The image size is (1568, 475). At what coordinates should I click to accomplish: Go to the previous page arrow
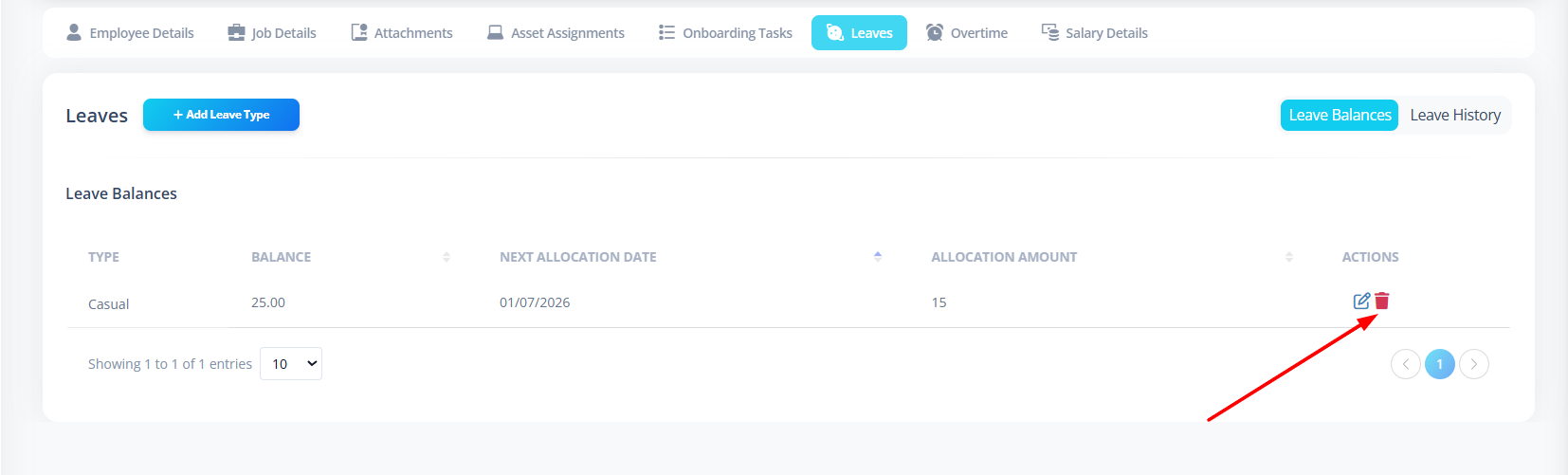tap(1406, 364)
